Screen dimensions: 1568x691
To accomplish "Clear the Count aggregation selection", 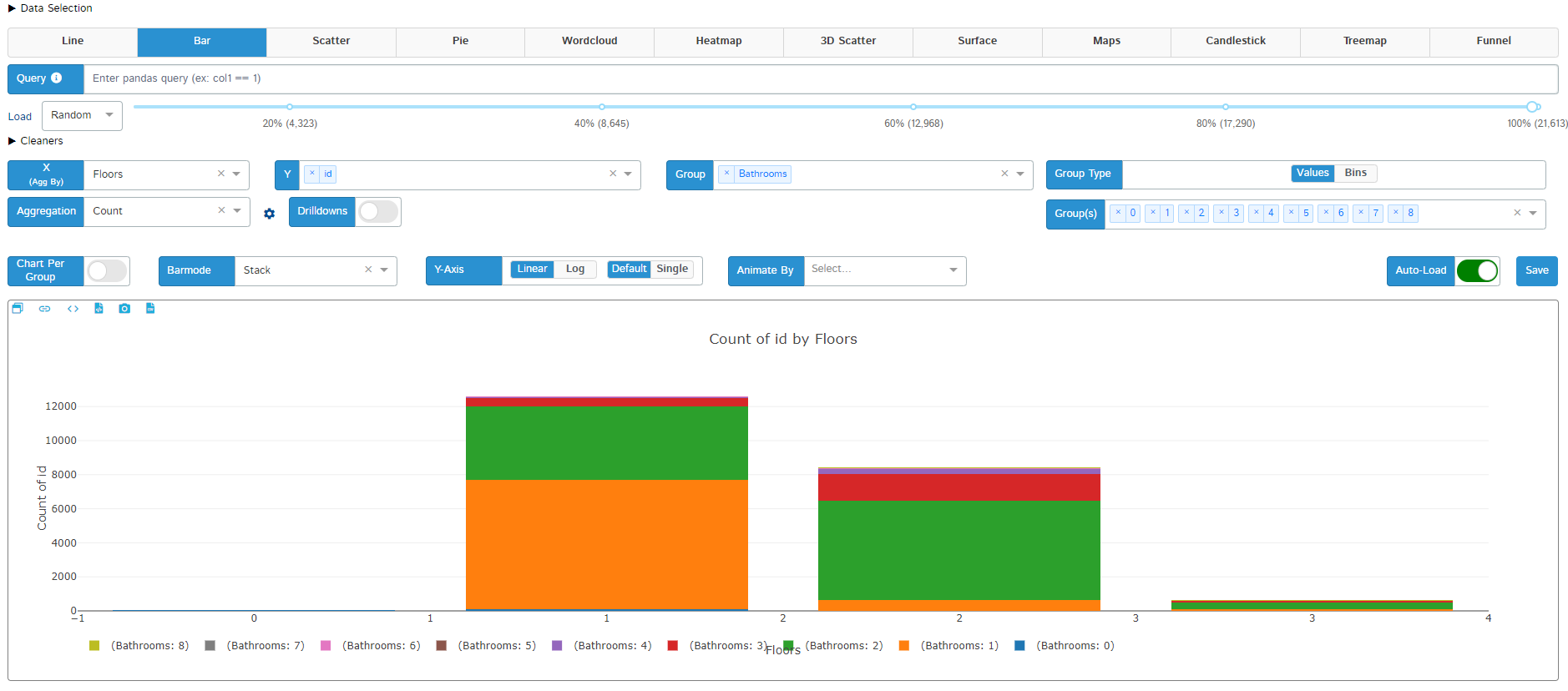I will pyautogui.click(x=221, y=210).
